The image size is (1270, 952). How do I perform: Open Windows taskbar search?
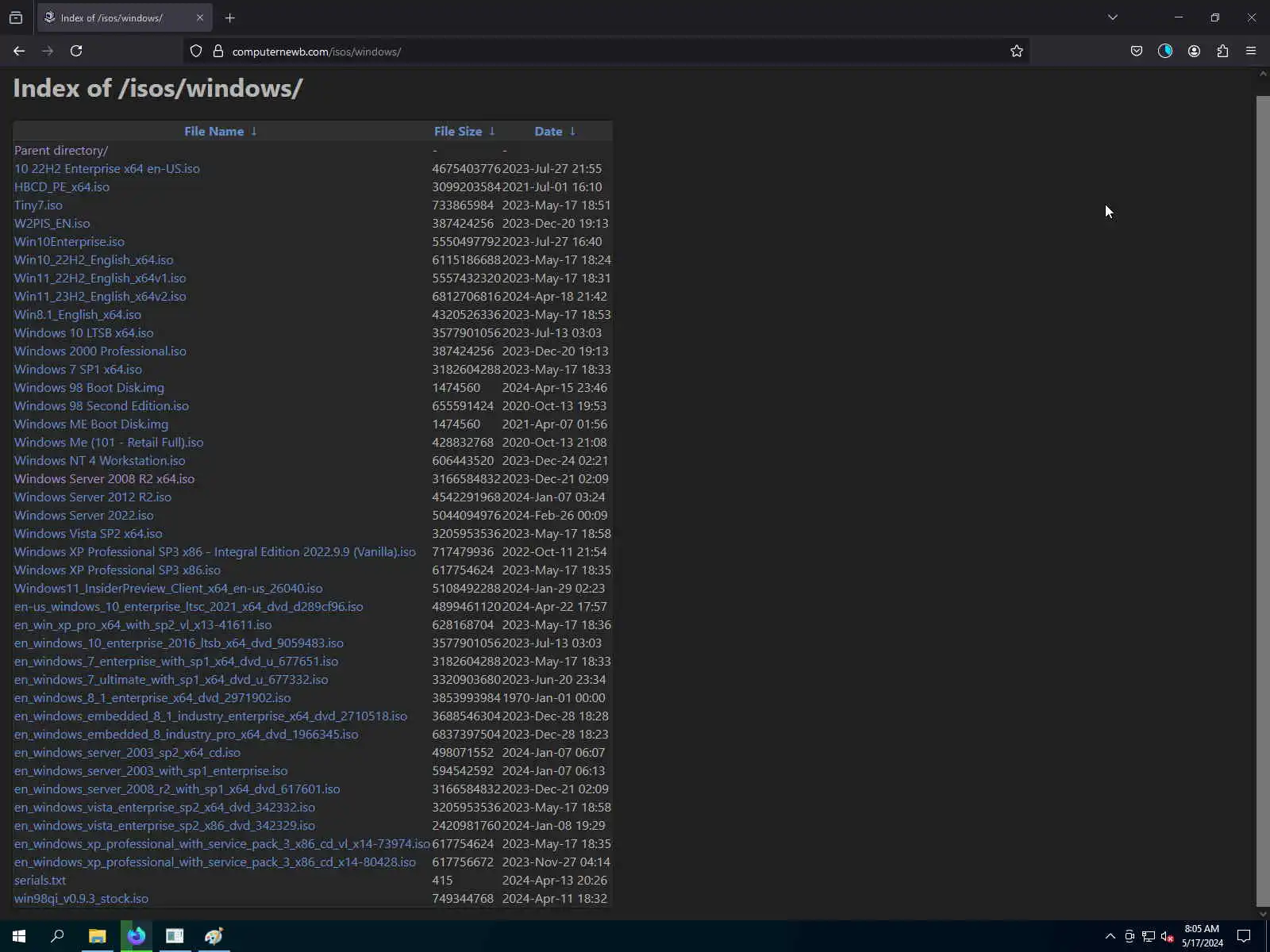(57, 936)
